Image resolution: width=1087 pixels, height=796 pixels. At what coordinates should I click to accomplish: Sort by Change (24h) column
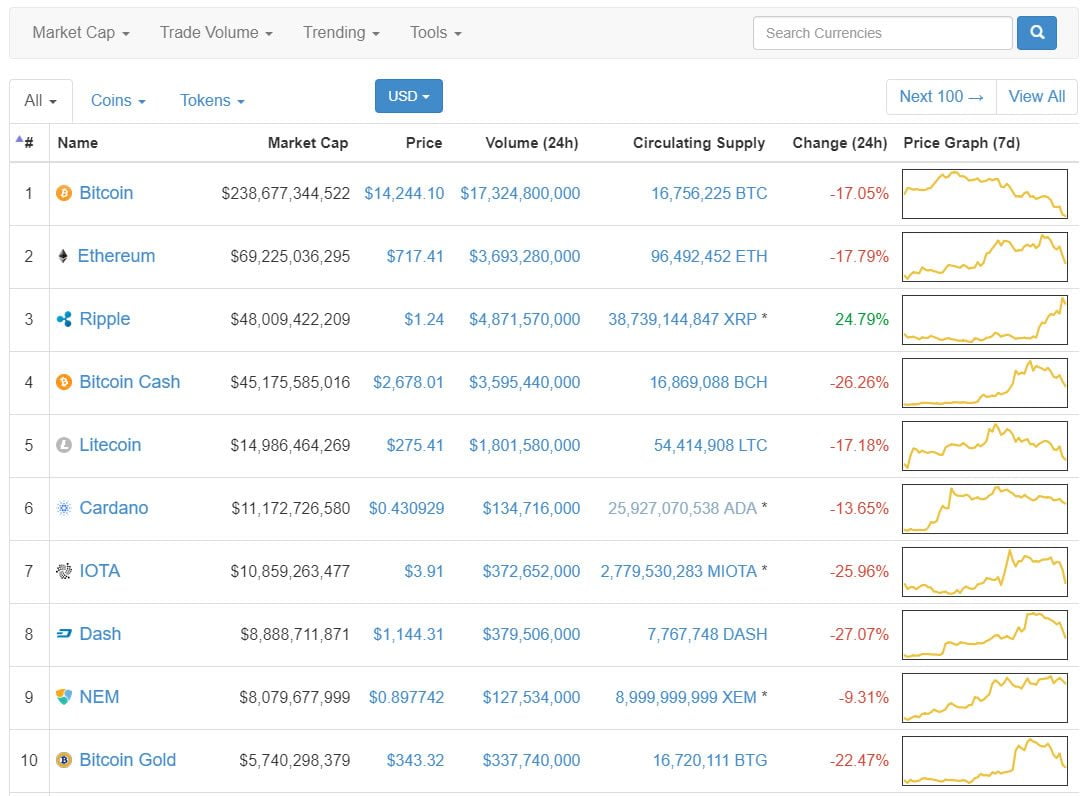840,143
